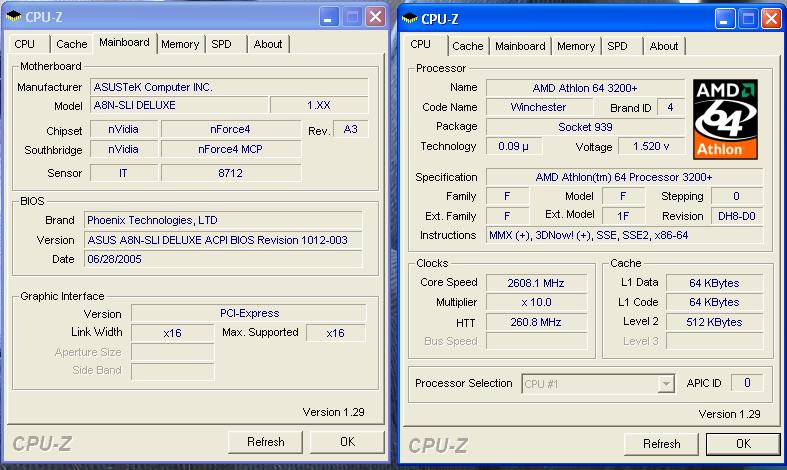Click the CPU-Z chip icon in the left title bar
The image size is (787, 470).
coord(14,17)
